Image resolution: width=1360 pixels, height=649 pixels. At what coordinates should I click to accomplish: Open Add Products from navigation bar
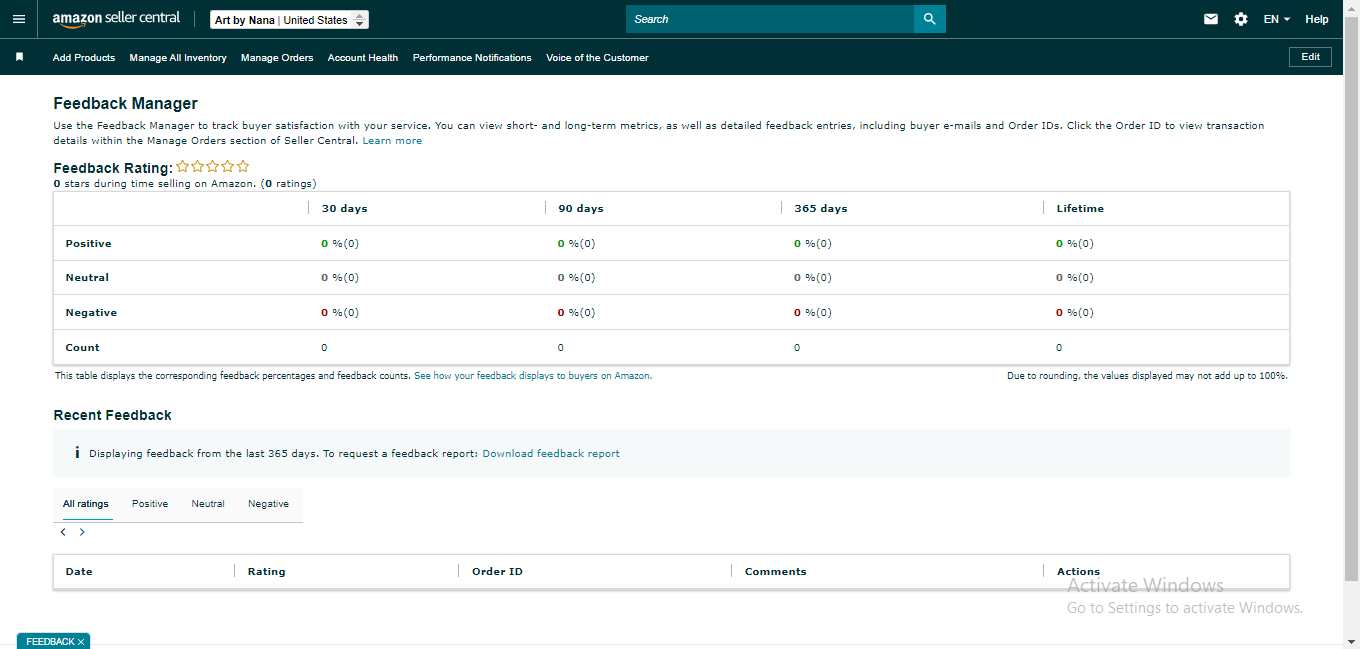(84, 58)
